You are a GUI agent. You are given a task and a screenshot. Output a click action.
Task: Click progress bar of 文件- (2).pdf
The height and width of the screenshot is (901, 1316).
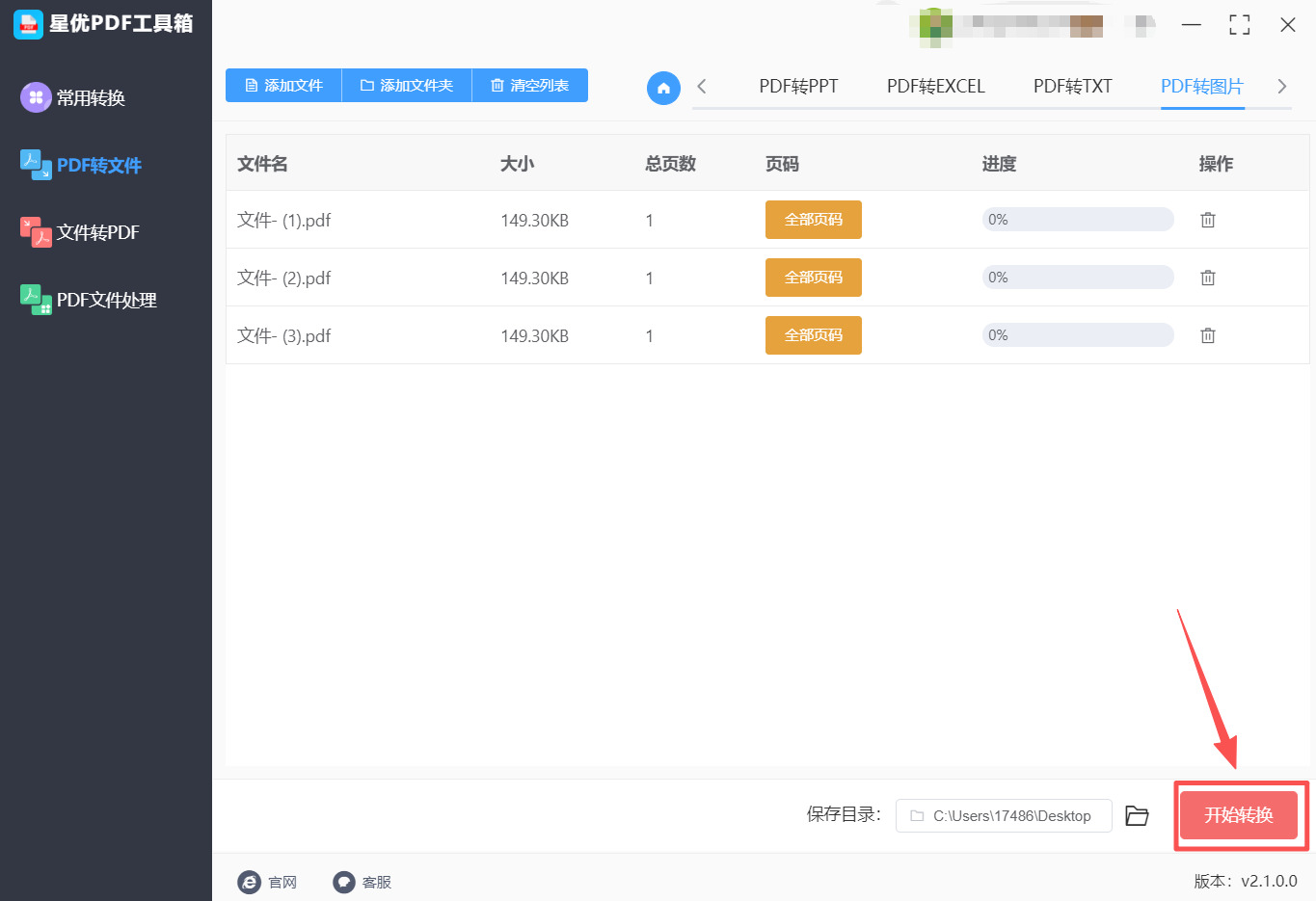1078,278
